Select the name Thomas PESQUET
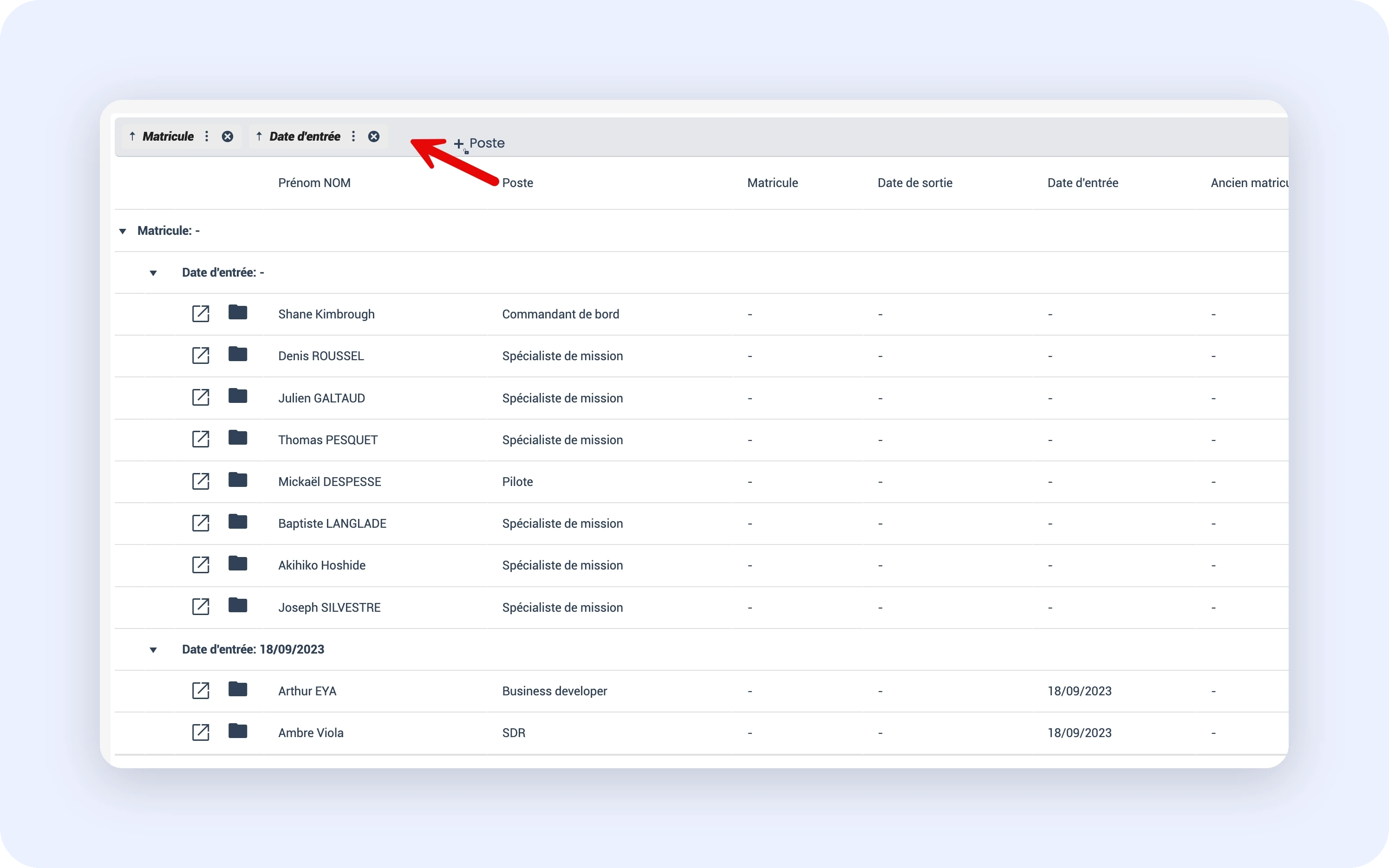1389x868 pixels. pyautogui.click(x=328, y=440)
